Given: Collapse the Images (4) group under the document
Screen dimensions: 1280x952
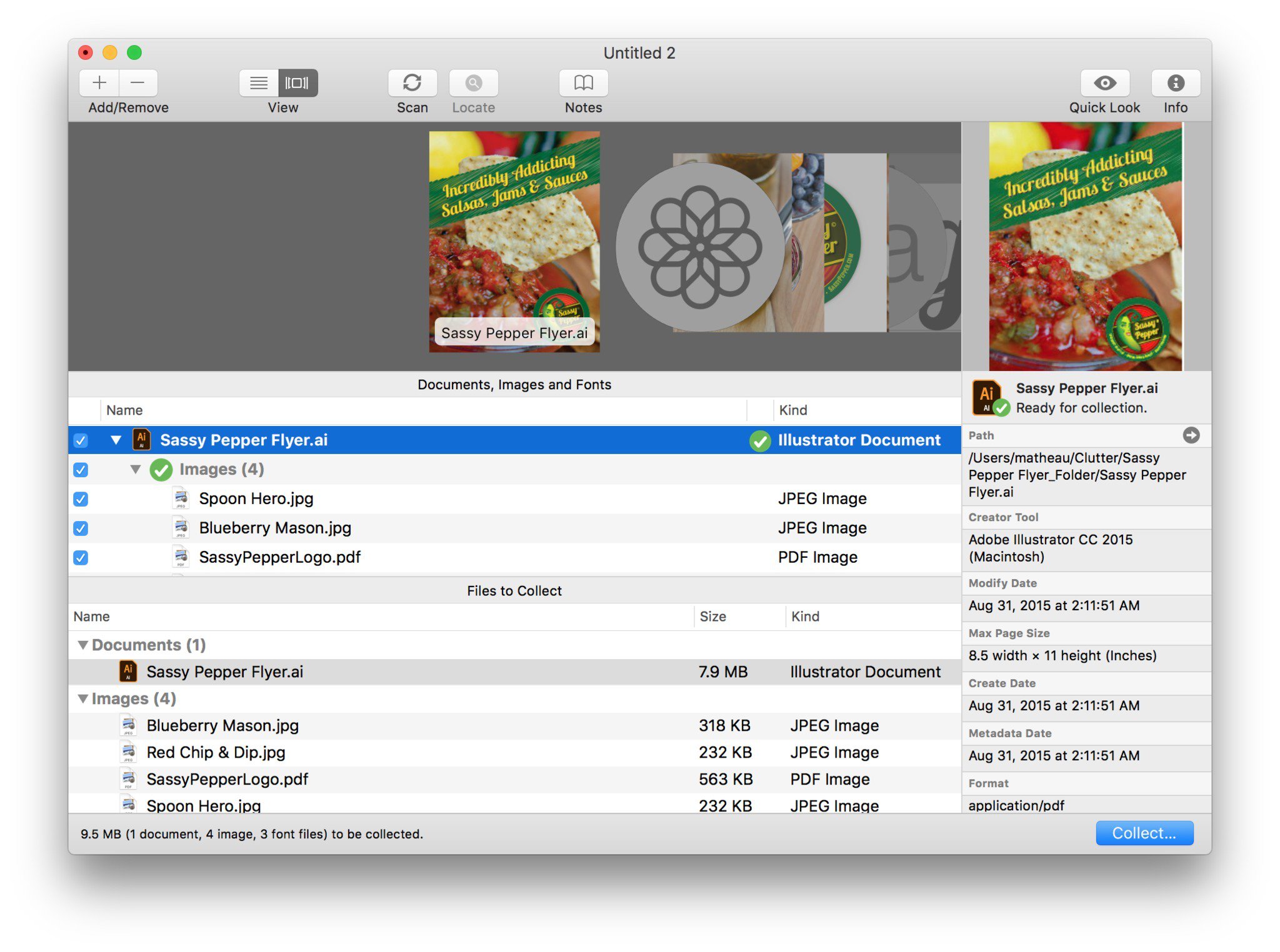Looking at the screenshot, I should pos(136,469).
